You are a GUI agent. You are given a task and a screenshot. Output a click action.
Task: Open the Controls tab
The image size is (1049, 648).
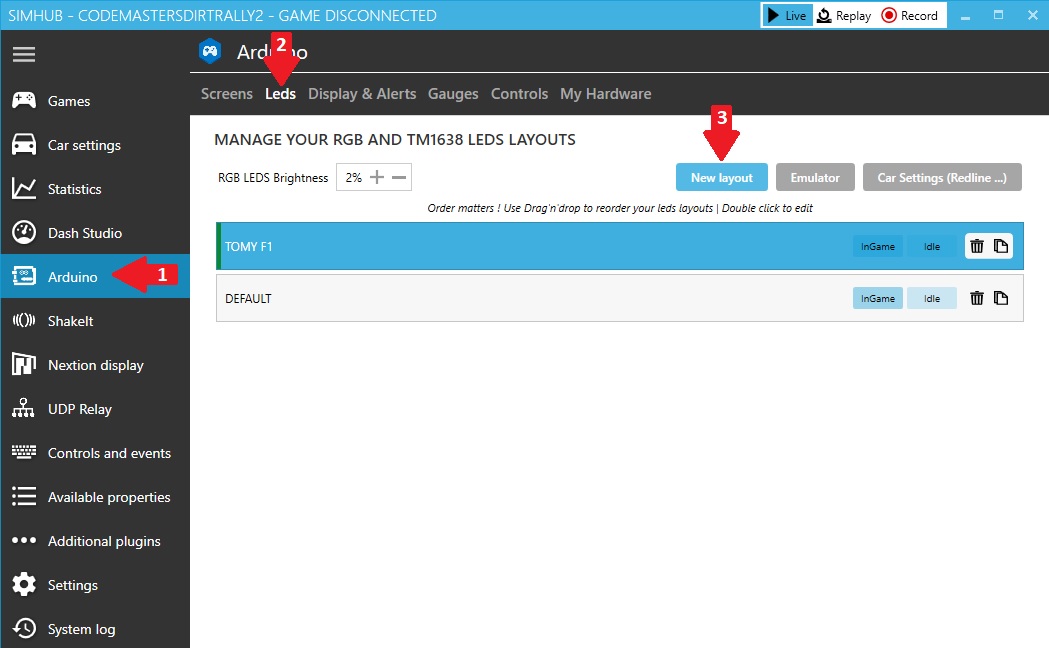[x=519, y=94]
